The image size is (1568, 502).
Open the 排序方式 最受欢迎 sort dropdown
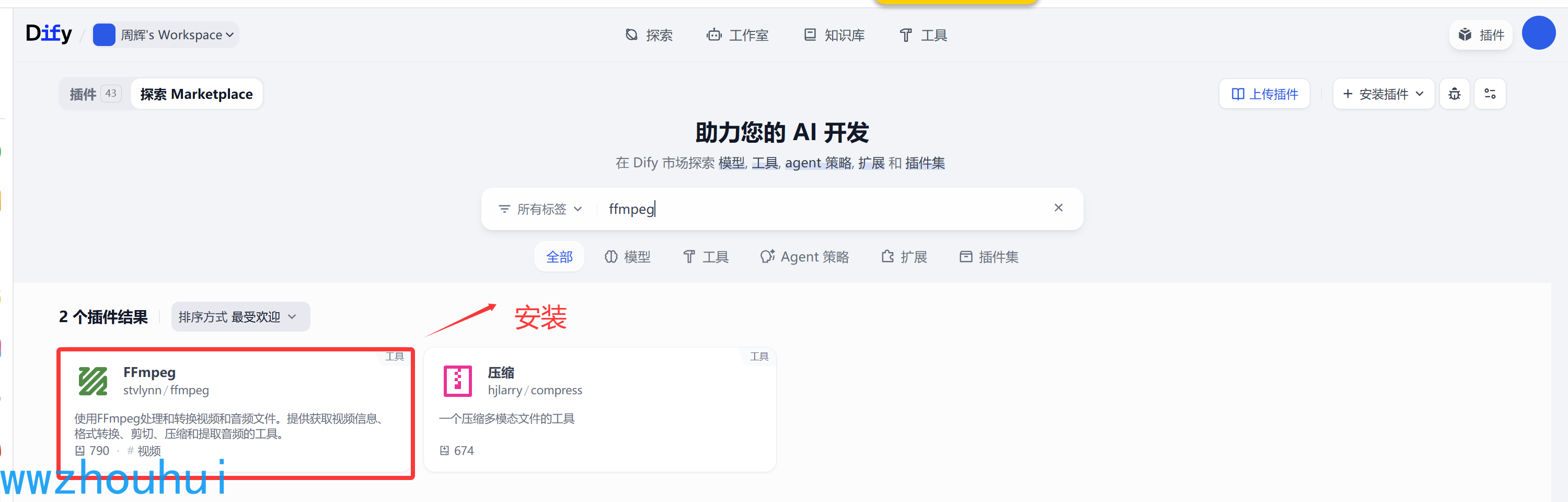240,317
